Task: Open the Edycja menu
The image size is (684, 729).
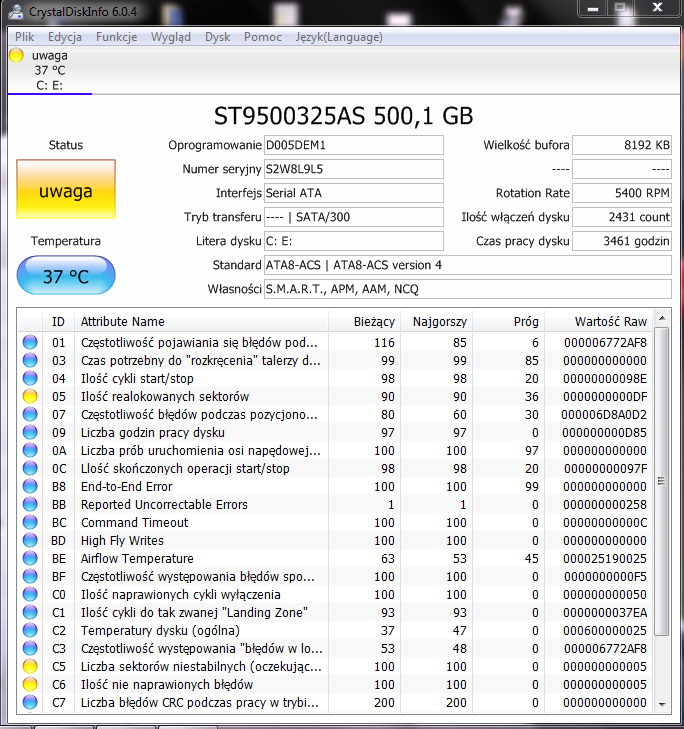Action: [x=65, y=37]
